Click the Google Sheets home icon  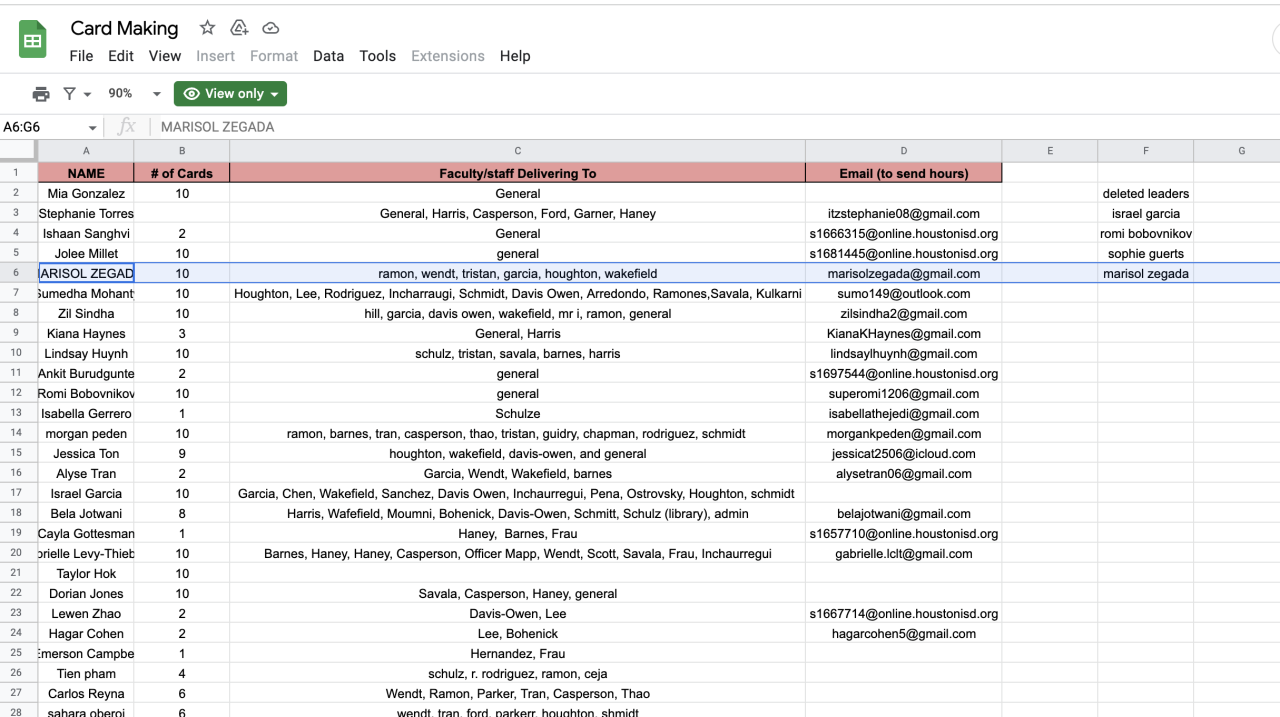[x=33, y=40]
